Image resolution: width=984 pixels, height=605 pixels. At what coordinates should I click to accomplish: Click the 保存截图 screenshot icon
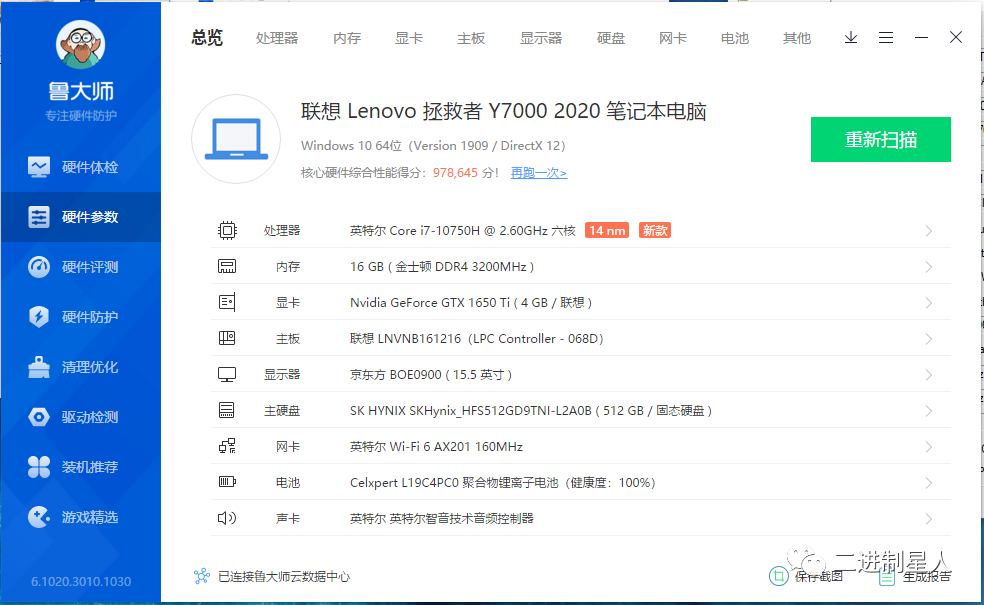pyautogui.click(x=778, y=576)
